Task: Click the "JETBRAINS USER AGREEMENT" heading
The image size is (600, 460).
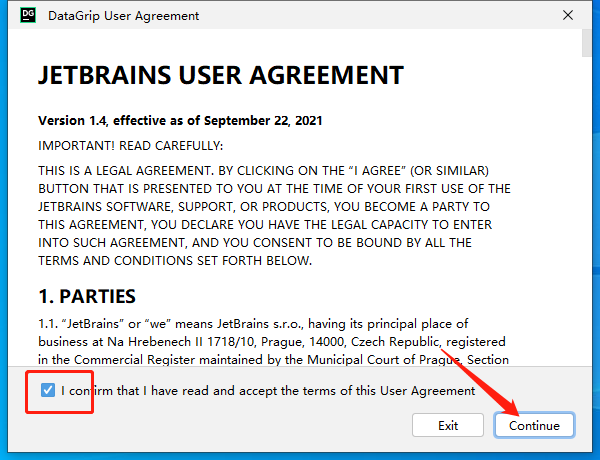Action: point(221,75)
